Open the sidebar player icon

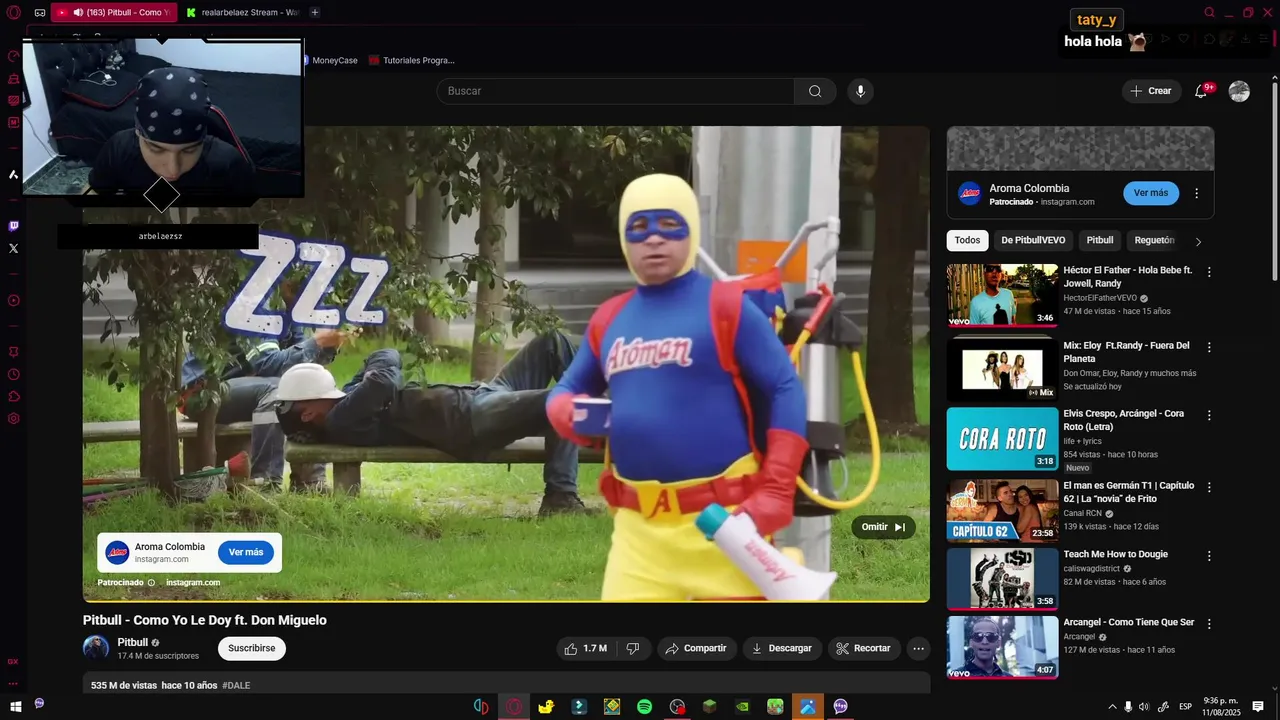(x=13, y=300)
